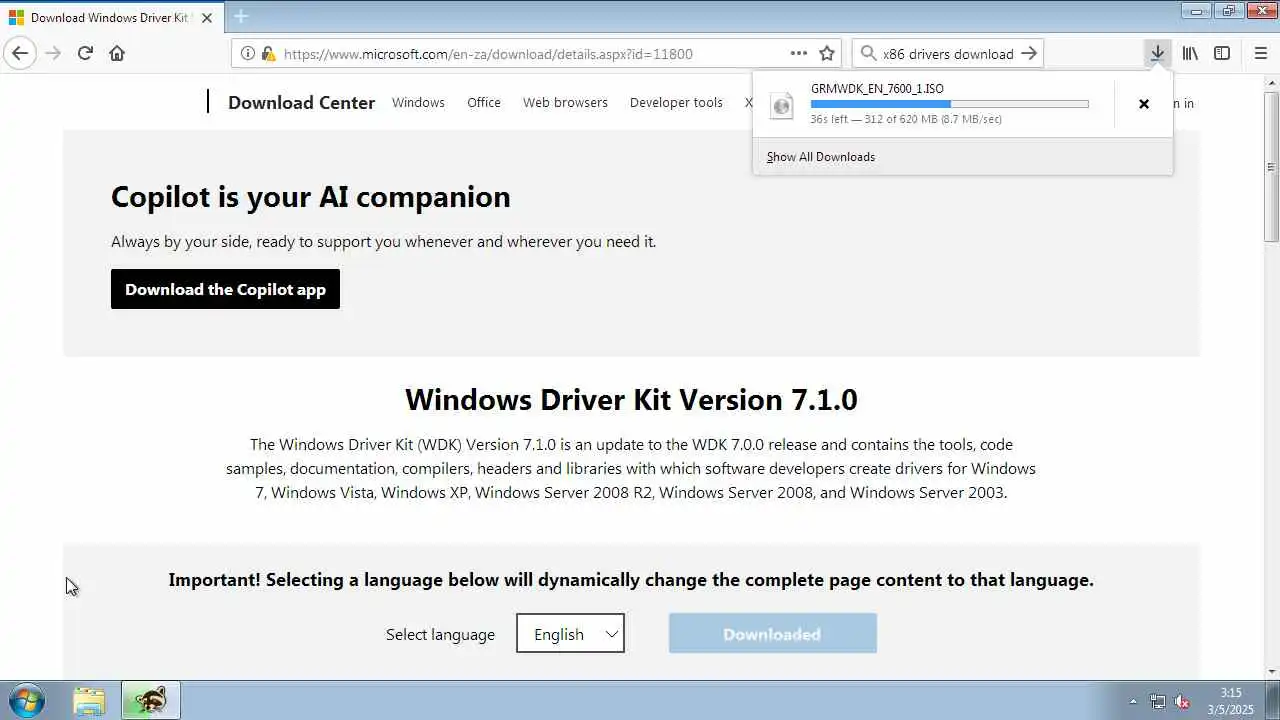1280x720 pixels.
Task: Click the Downloaded button
Action: (x=772, y=634)
